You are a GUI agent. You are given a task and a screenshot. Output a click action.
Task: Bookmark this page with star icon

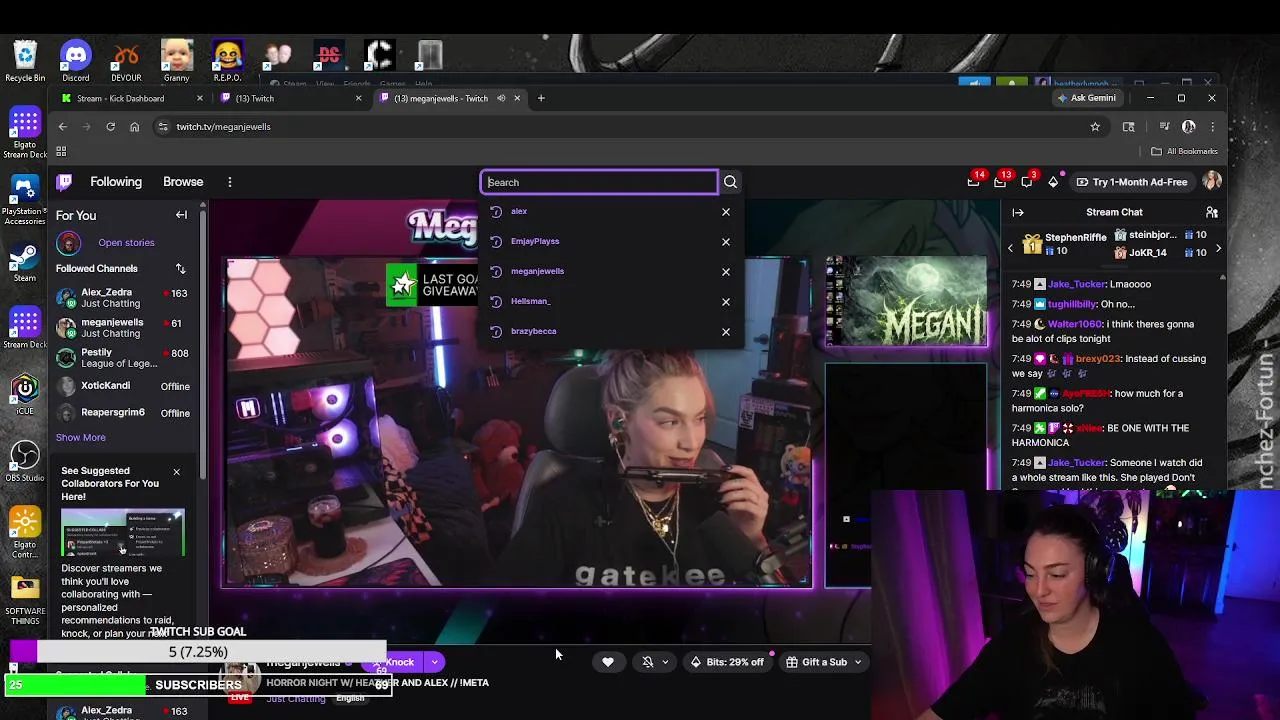[1095, 127]
